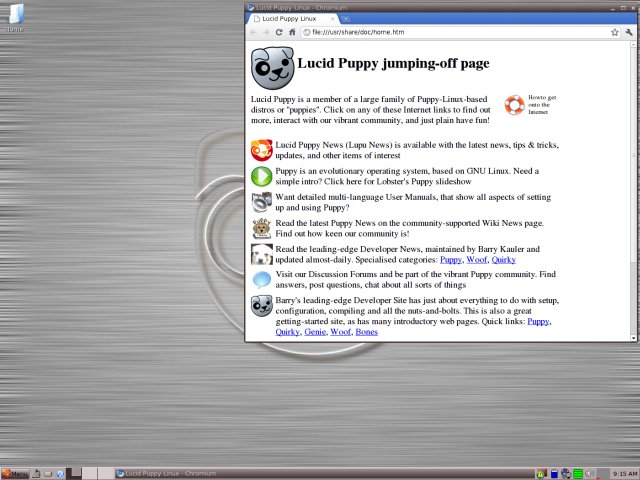Viewport: 640px width, 480px height.
Task: Open the Bones quick link
Action: [367, 332]
